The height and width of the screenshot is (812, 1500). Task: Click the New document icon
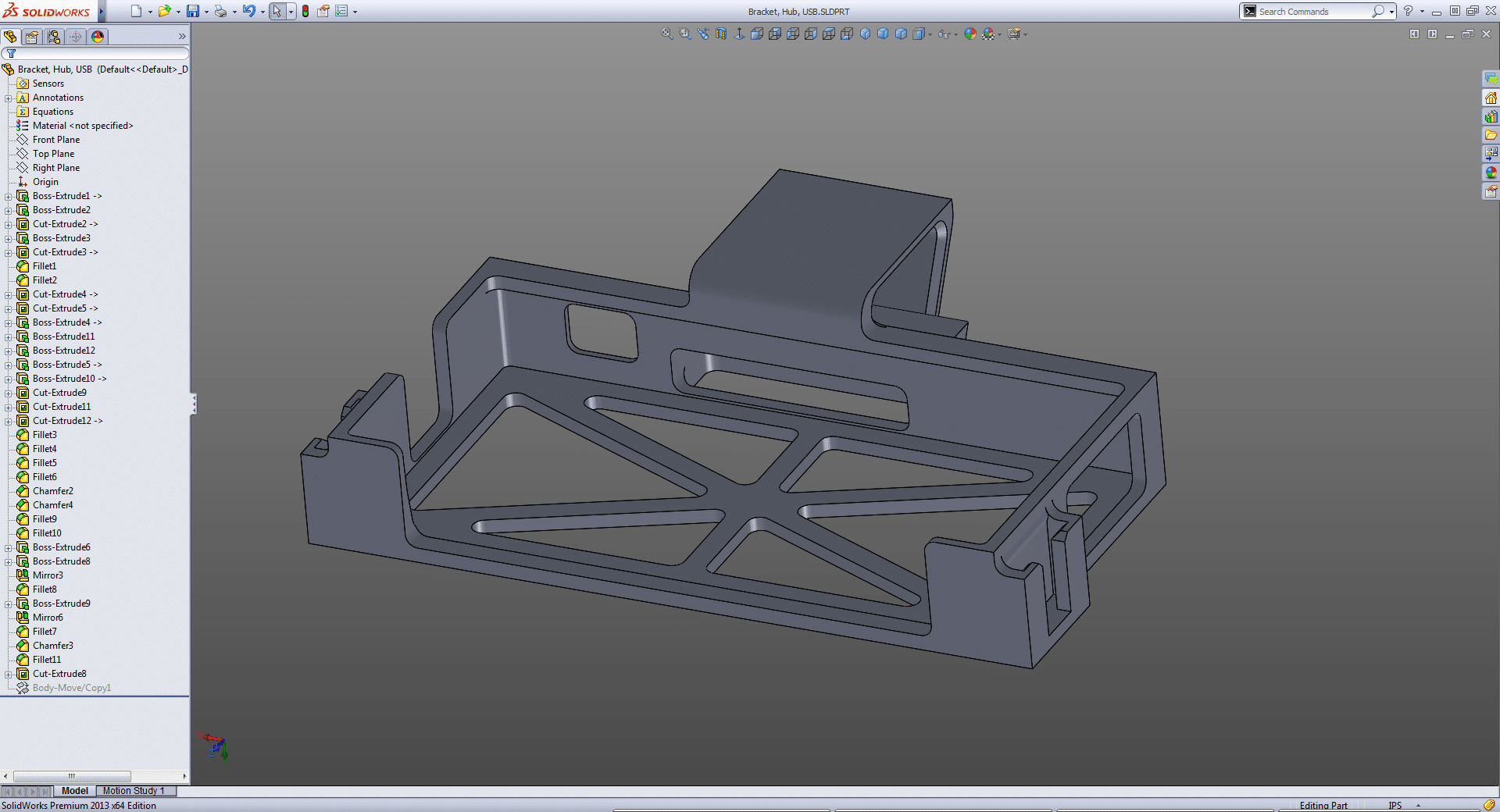coord(136,11)
